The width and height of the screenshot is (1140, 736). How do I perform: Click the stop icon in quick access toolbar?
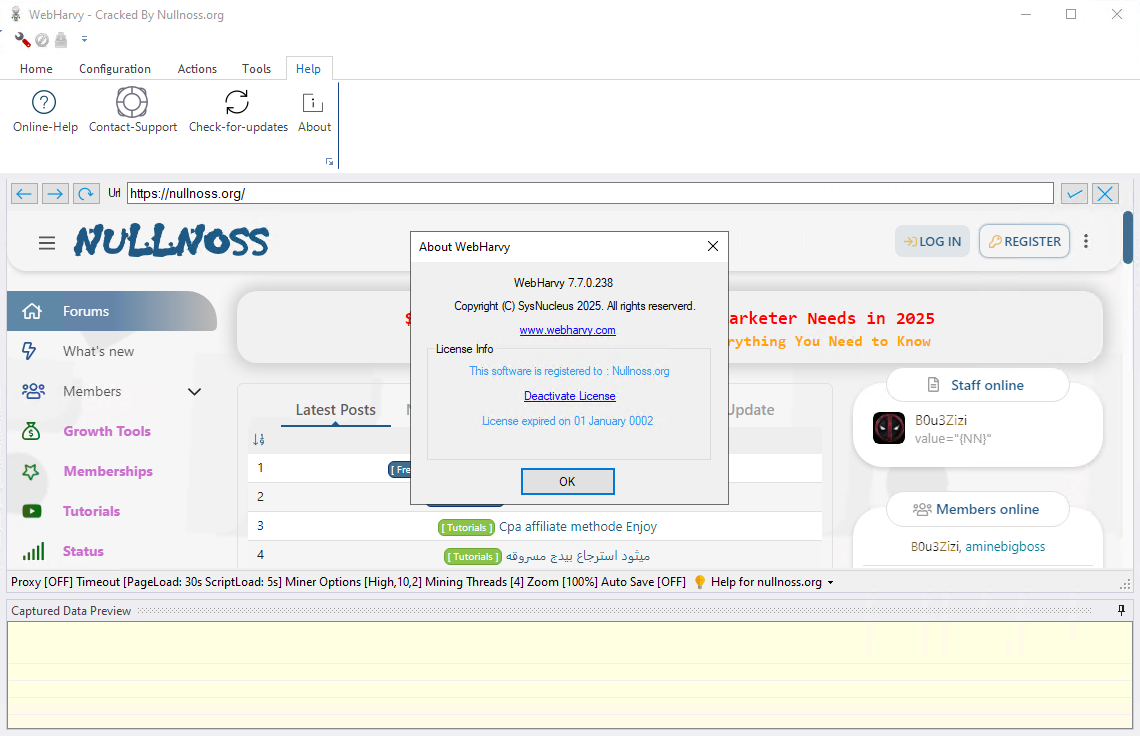(42, 40)
